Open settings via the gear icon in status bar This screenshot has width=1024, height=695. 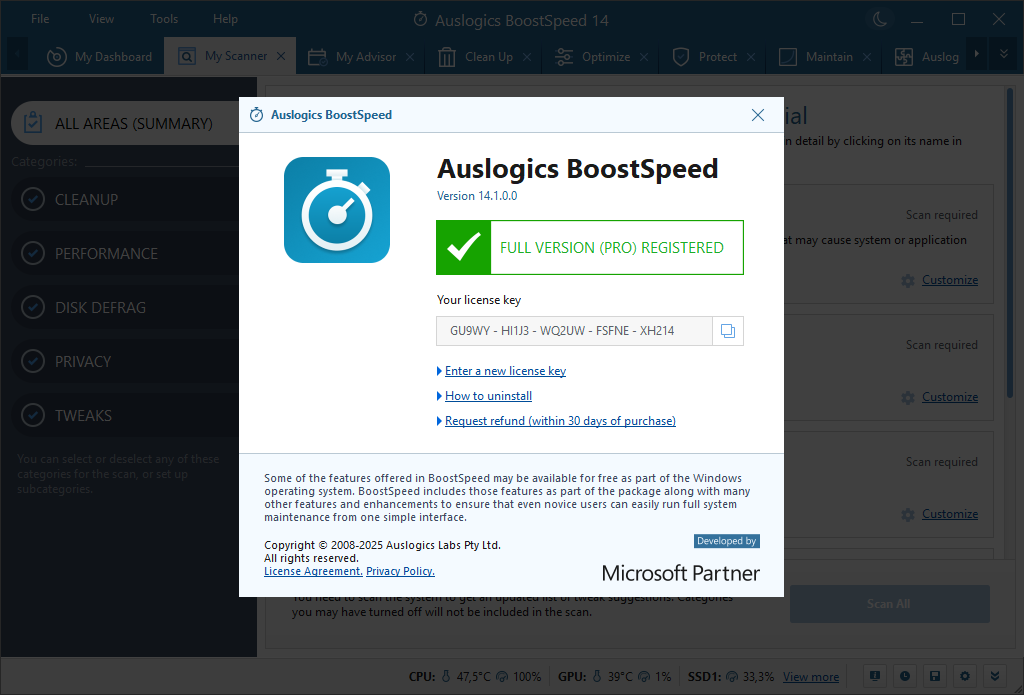(x=965, y=676)
